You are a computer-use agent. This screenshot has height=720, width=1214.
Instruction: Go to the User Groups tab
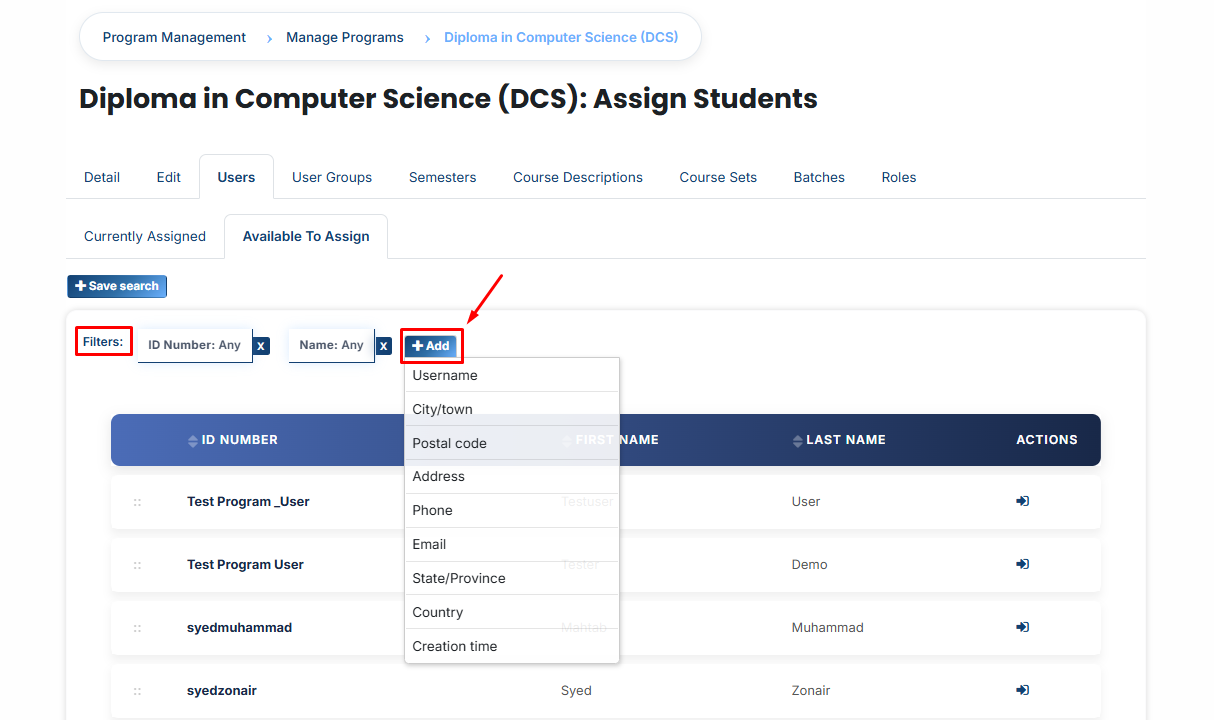point(332,177)
